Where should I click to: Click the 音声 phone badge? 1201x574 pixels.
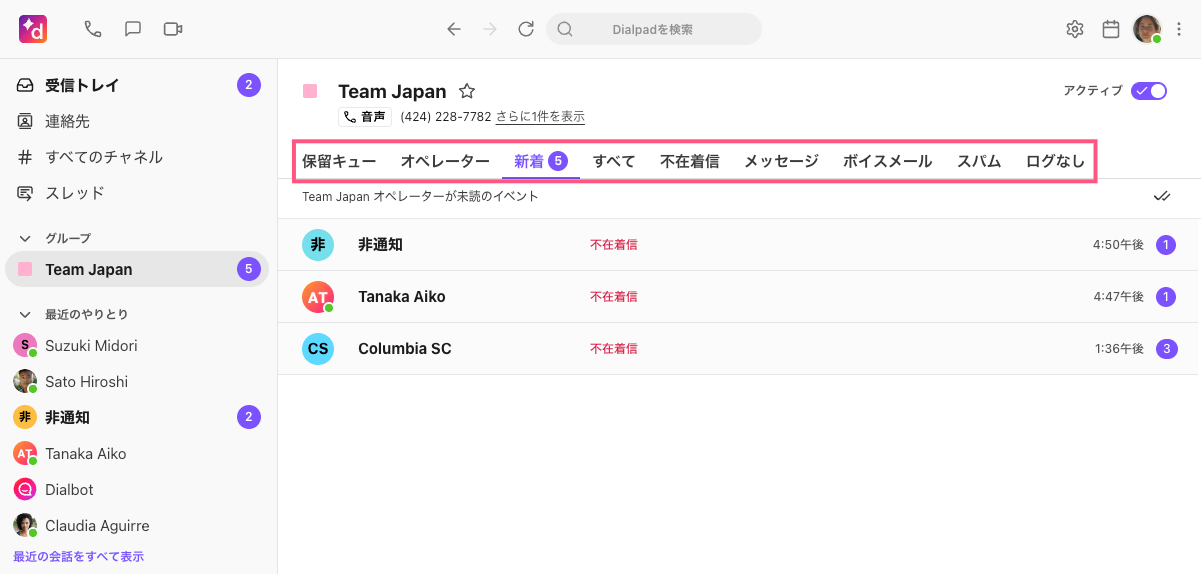[x=365, y=117]
